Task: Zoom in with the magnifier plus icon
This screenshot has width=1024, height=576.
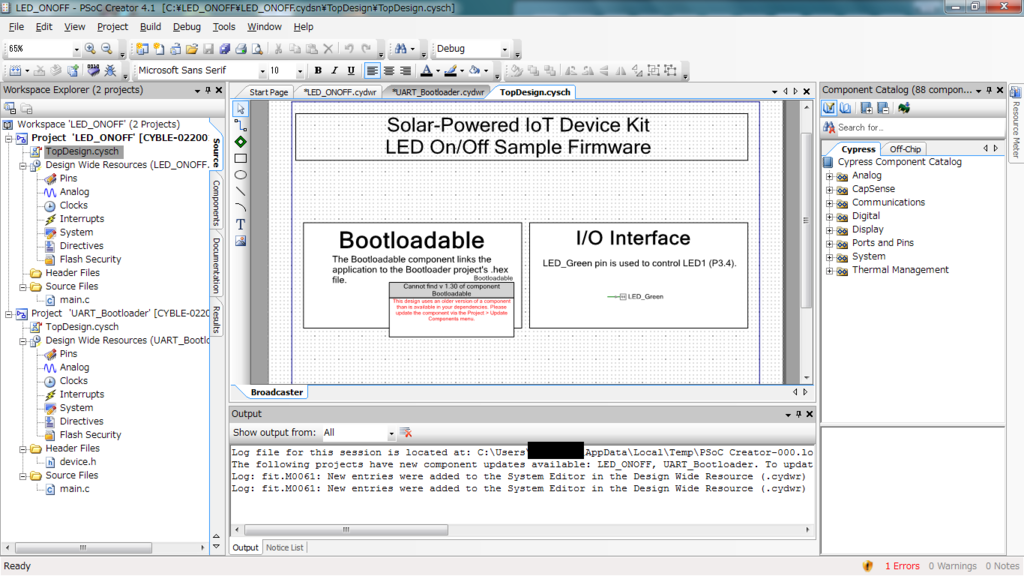Action: 90,49
